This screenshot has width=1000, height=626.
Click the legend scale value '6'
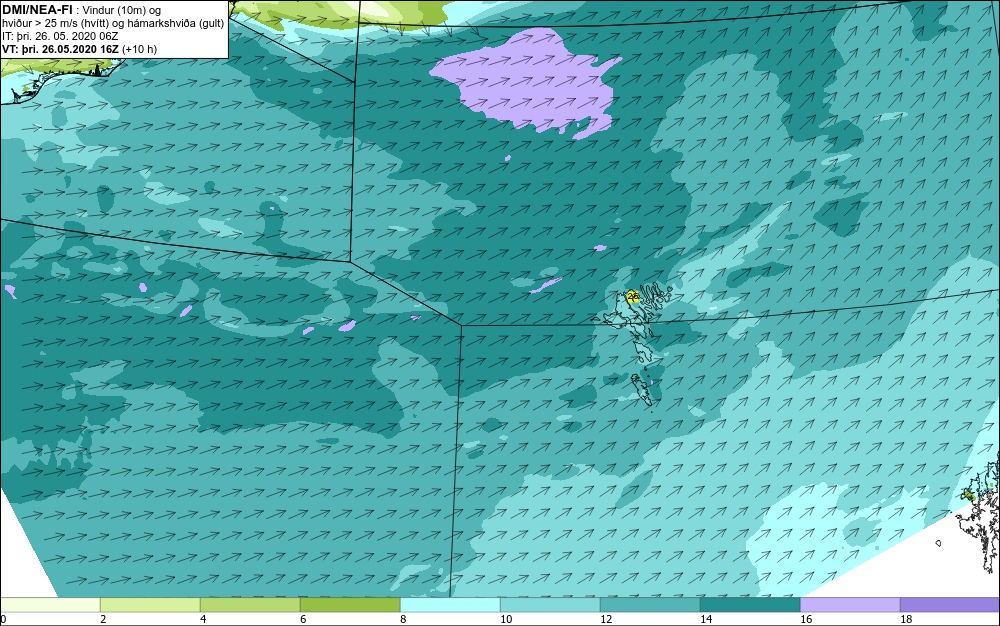303,620
